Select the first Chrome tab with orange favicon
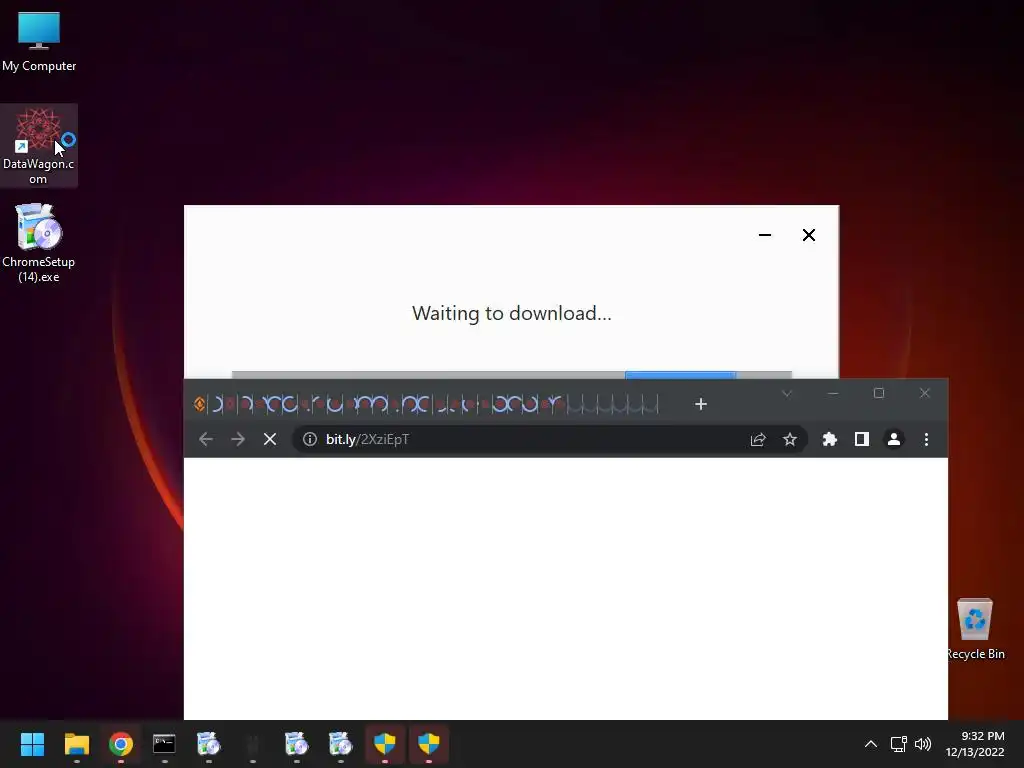1024x768 pixels. (200, 404)
